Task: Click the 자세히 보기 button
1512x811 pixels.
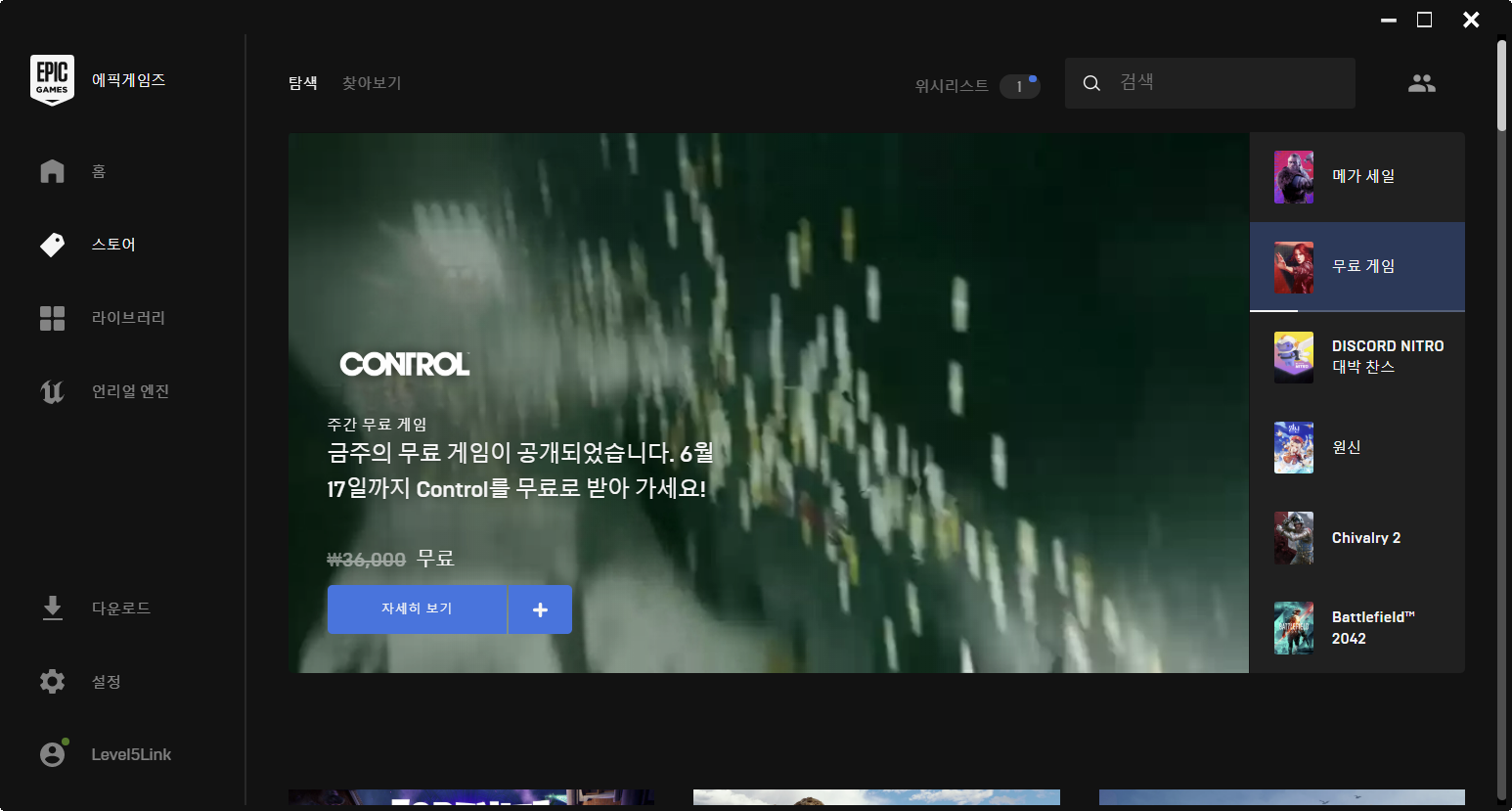Action: coord(417,609)
